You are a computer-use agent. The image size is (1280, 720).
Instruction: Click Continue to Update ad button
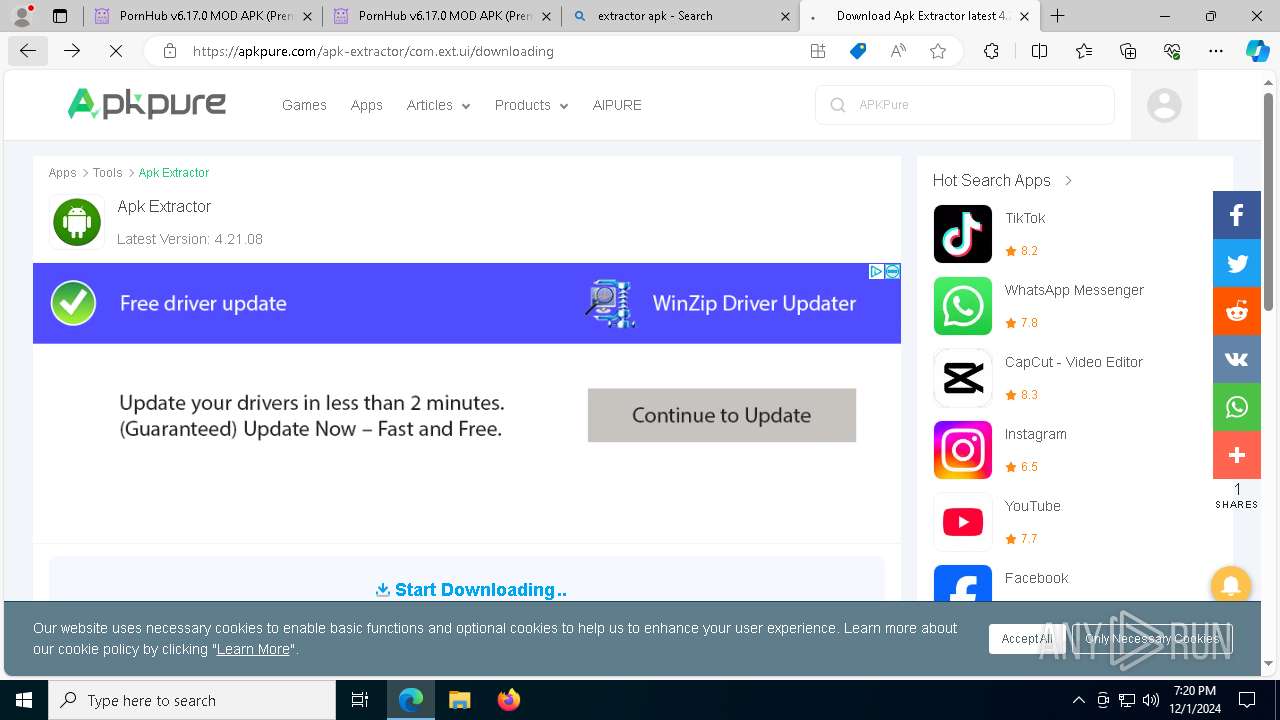coord(722,415)
